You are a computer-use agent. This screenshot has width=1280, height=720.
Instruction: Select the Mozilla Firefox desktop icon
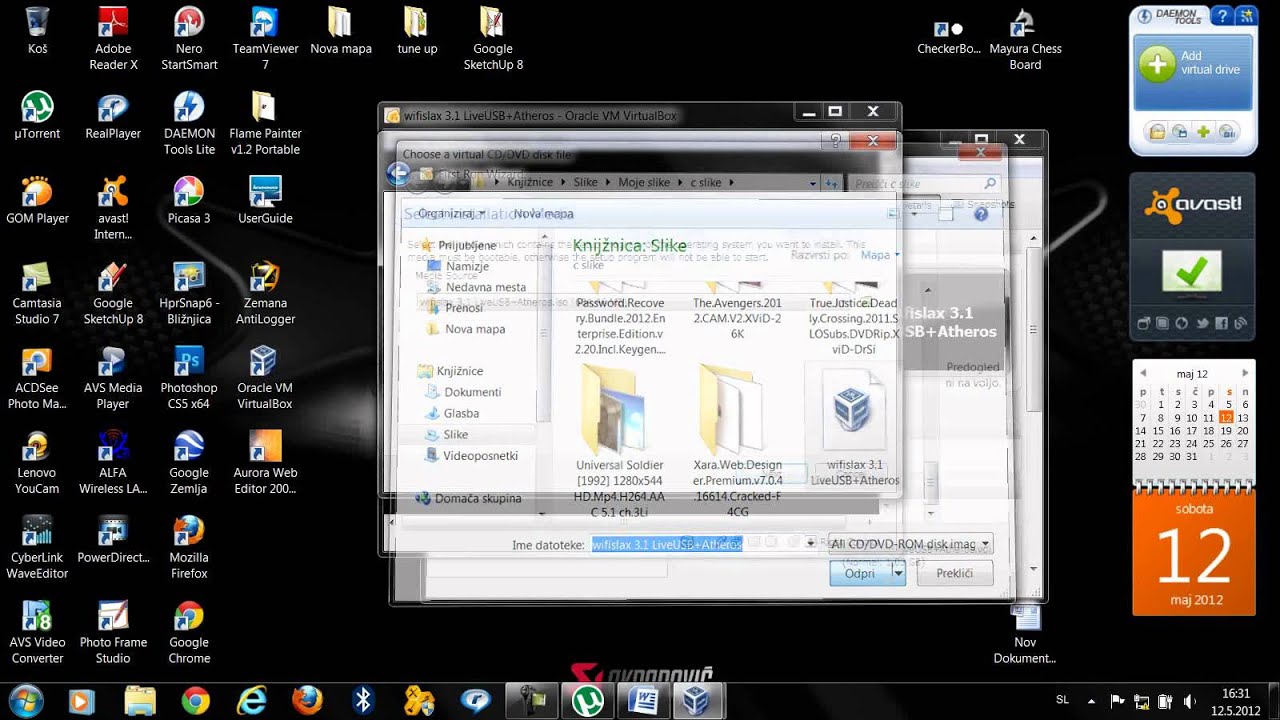189,547
